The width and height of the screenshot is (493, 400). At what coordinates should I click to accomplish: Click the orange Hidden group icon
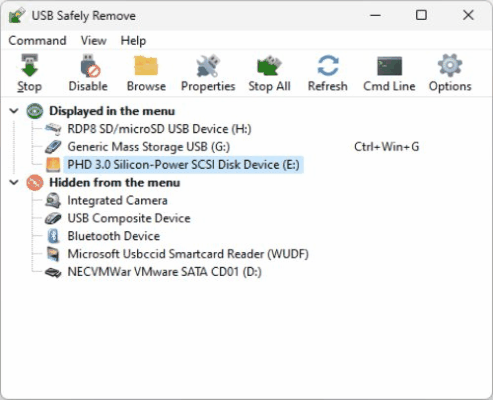[x=35, y=183]
